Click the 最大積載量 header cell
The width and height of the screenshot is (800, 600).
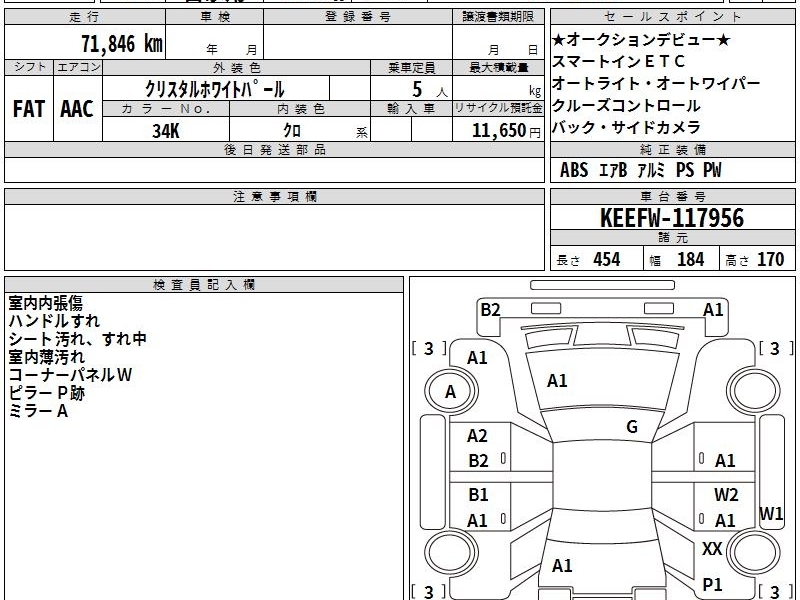click(x=498, y=67)
